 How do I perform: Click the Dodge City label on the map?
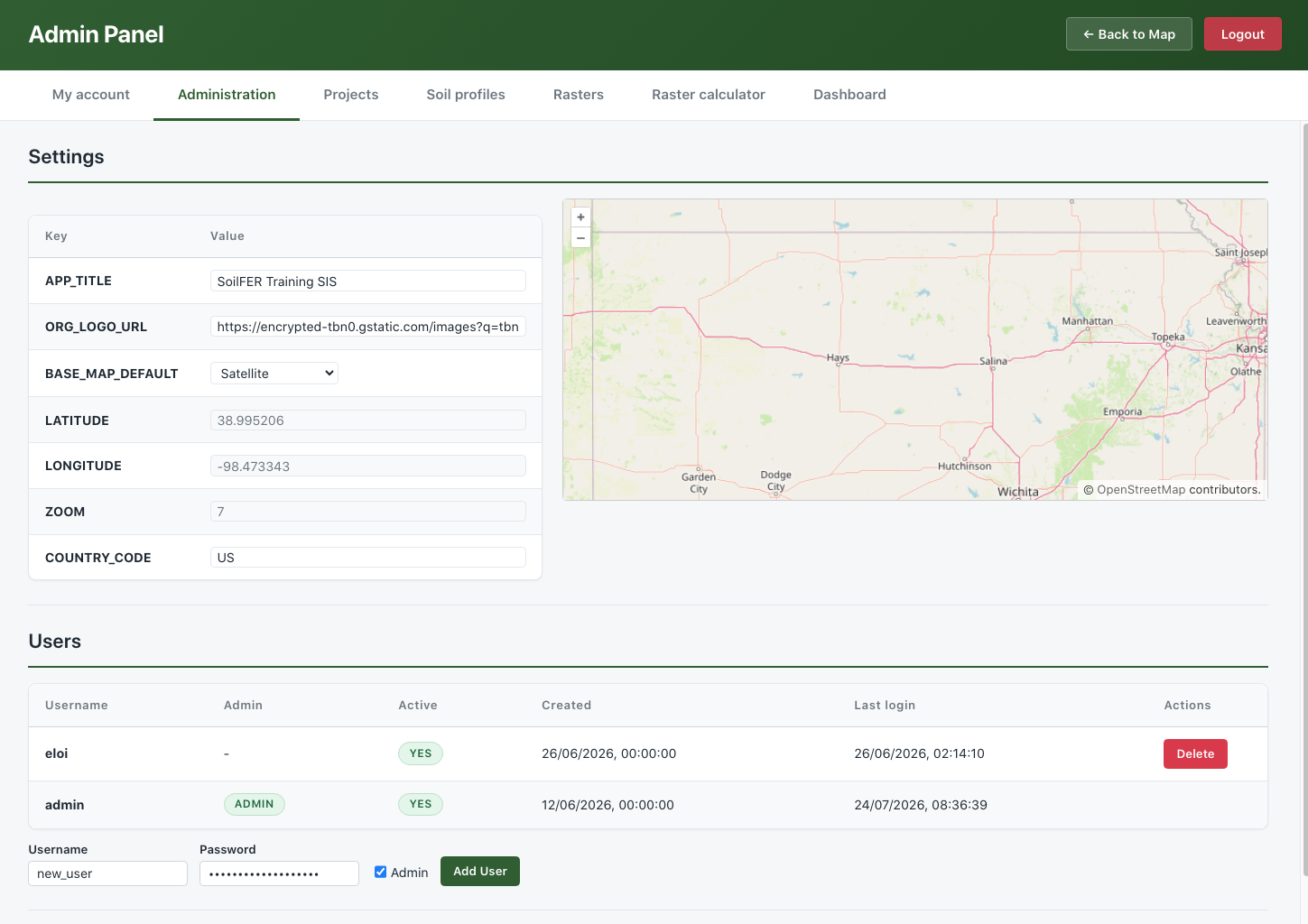[x=775, y=481]
